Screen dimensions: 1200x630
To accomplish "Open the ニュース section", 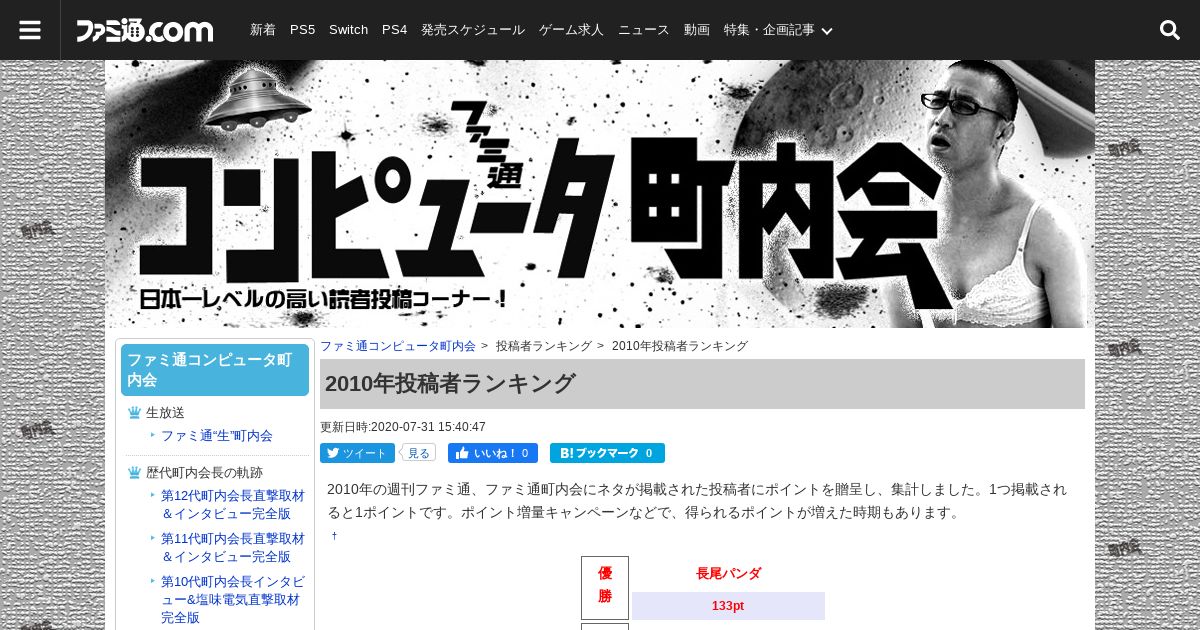I will (x=644, y=30).
